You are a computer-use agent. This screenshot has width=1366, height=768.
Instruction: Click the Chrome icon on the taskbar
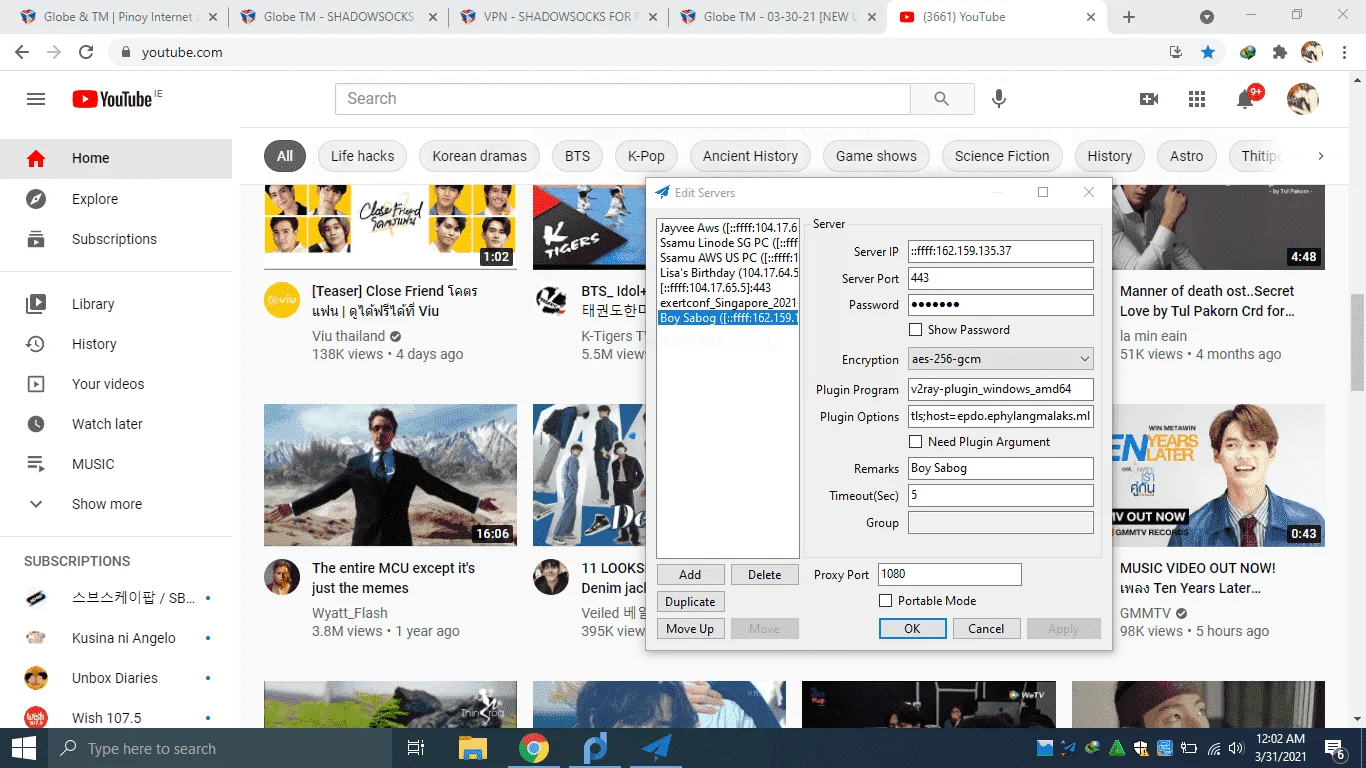[x=533, y=748]
